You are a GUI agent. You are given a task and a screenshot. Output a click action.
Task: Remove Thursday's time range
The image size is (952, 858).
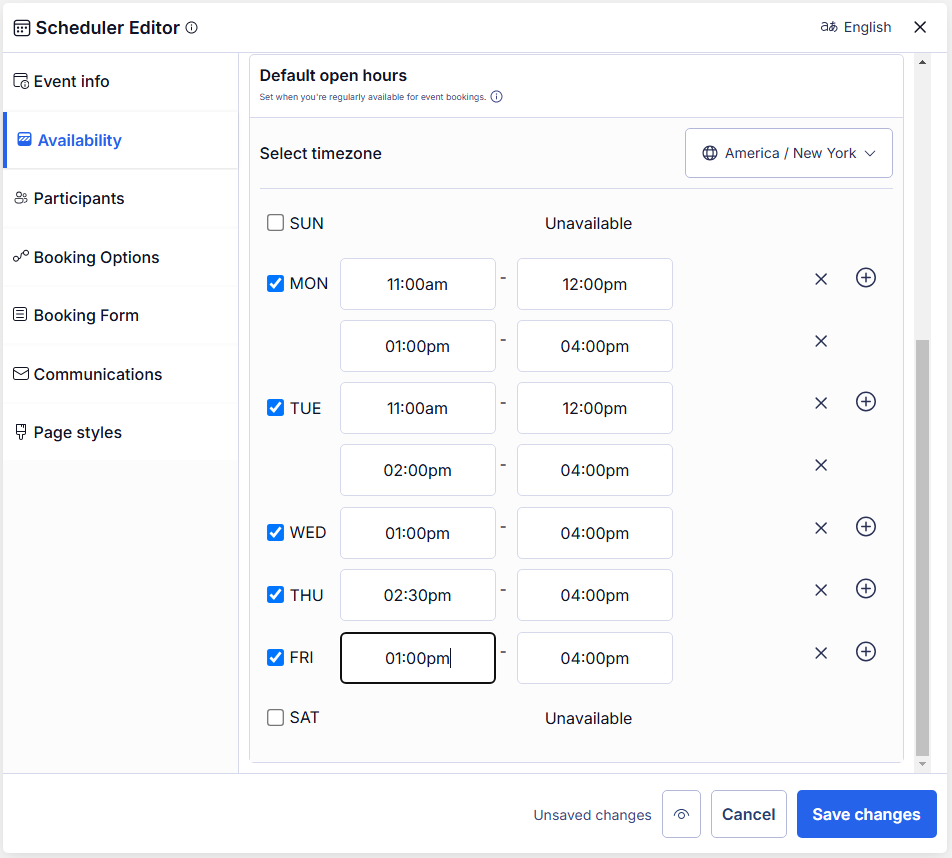pyautogui.click(x=821, y=590)
